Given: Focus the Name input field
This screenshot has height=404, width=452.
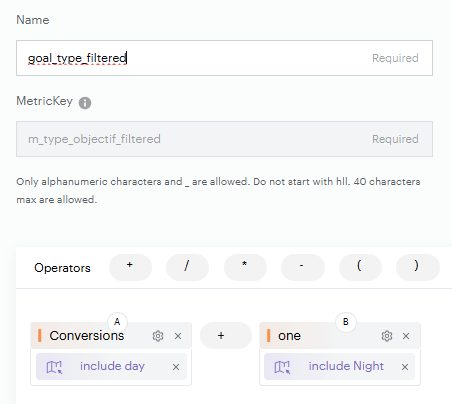Looking at the screenshot, I should coord(224,58).
